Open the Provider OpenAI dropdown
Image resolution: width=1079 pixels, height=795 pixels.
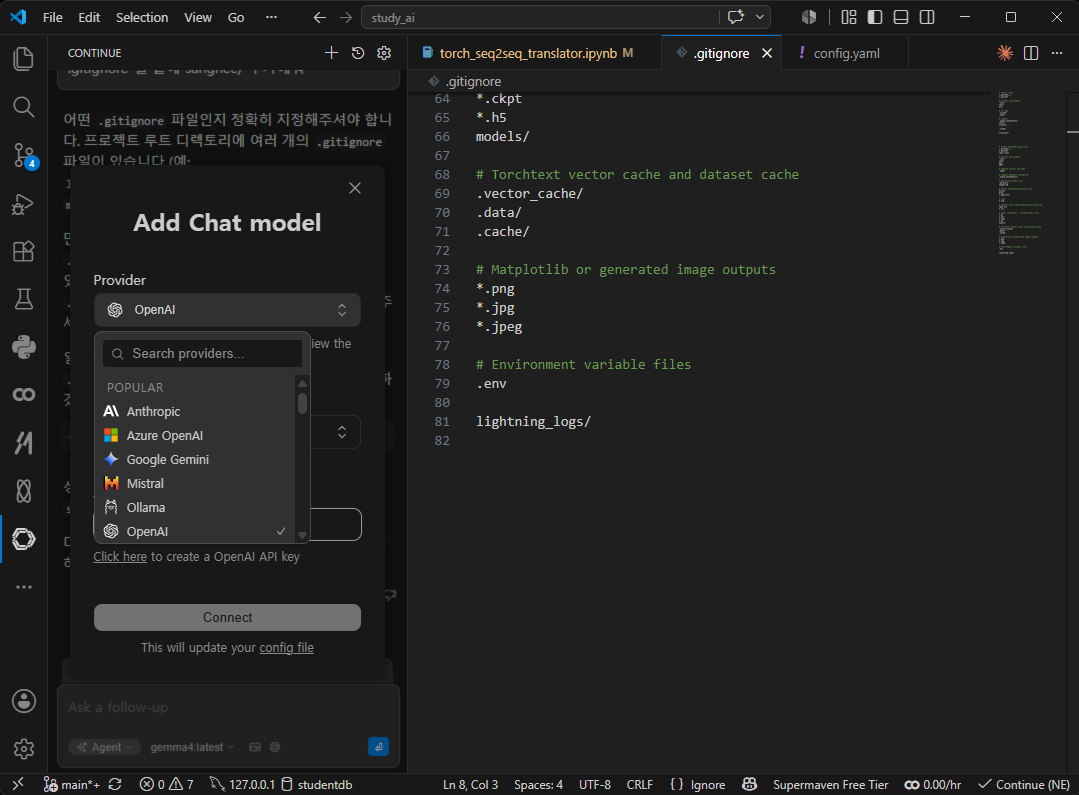click(227, 310)
